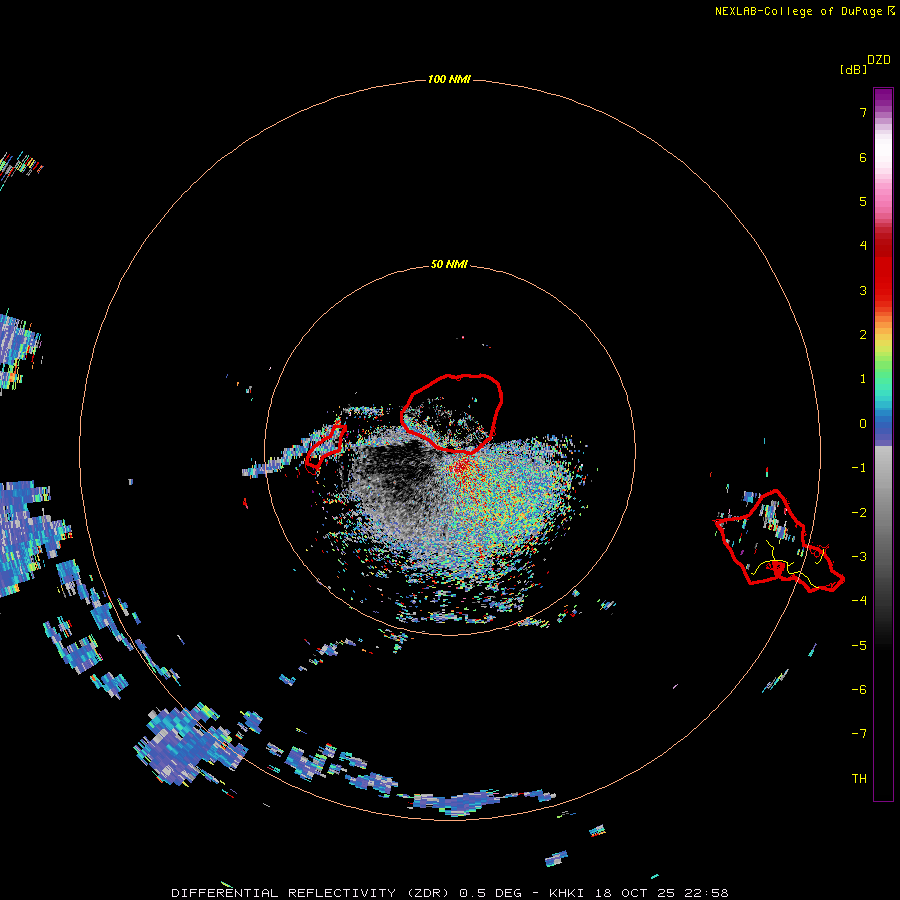
Task: Click the [dB] units label
Action: [x=854, y=69]
